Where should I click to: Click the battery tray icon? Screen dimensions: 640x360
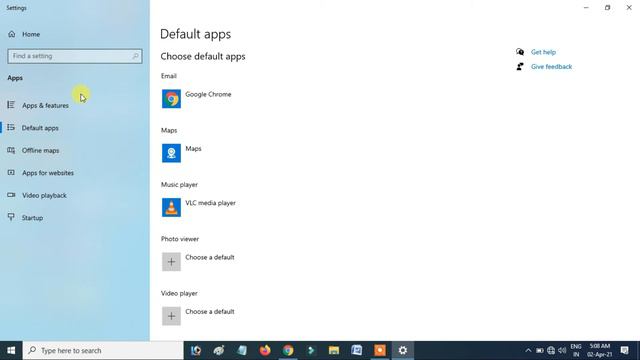point(540,350)
